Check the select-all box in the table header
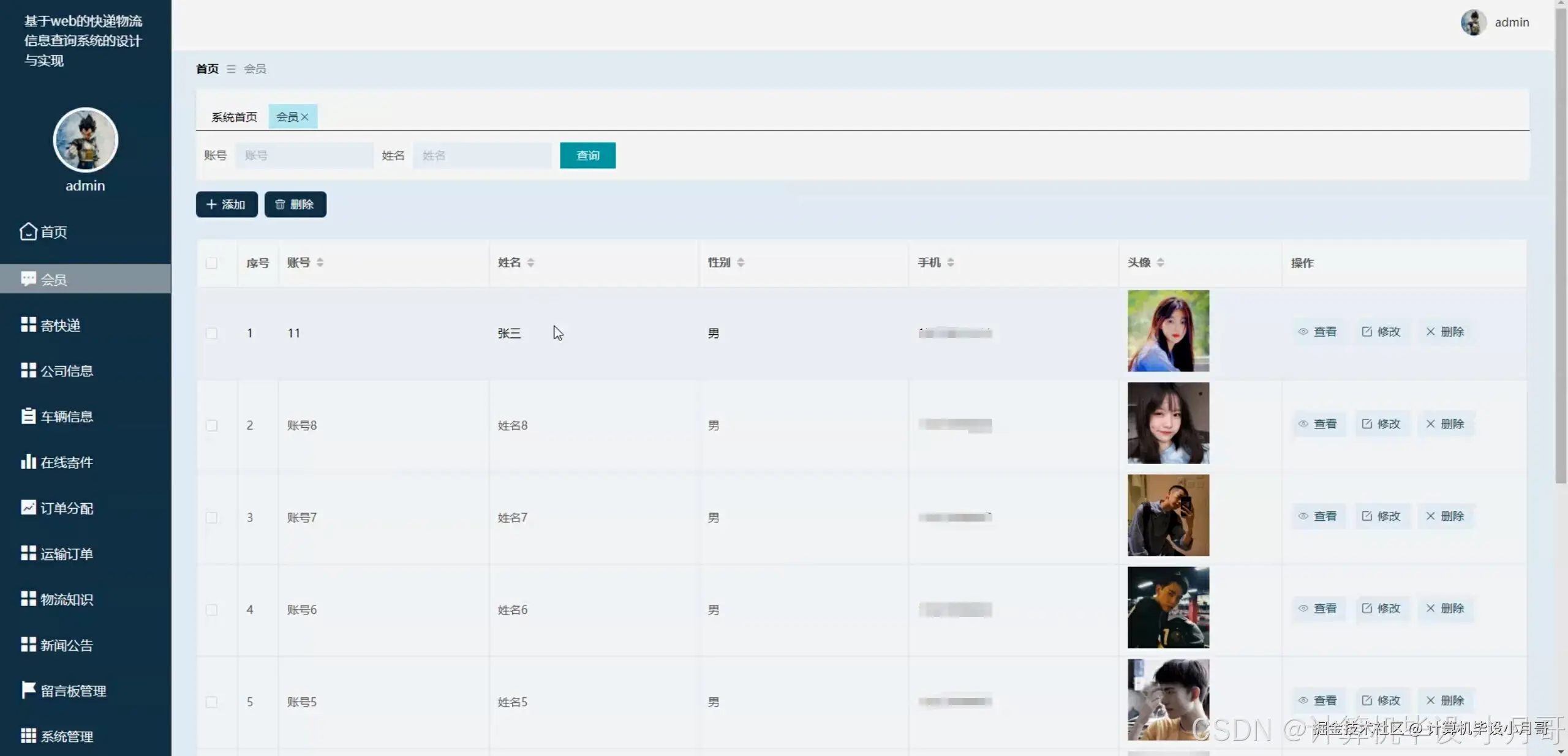Screen dimensions: 1568x756 [x=212, y=263]
